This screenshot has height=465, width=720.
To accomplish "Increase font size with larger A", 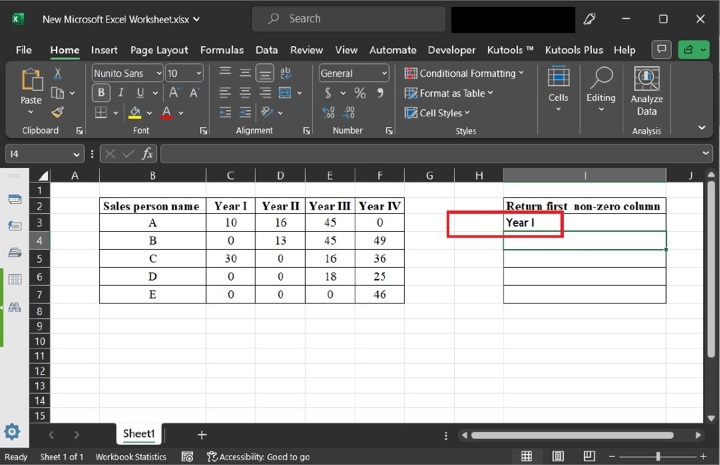I will [175, 93].
